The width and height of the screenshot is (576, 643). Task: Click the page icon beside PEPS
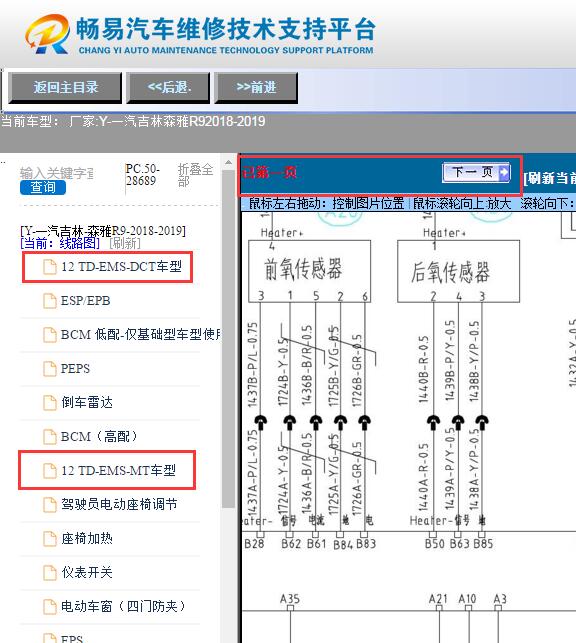(50, 369)
